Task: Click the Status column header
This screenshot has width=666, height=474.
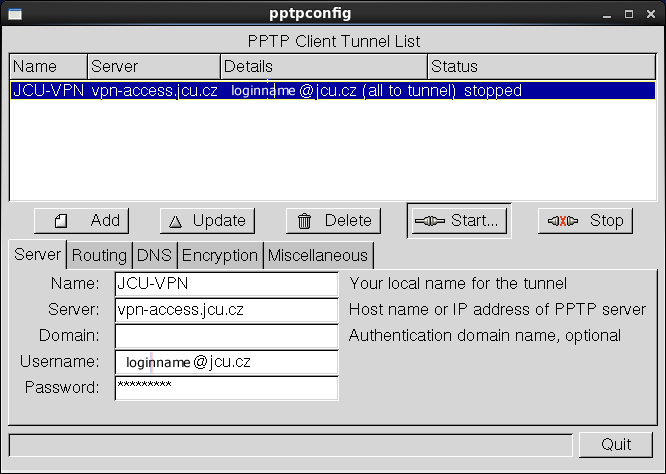Action: click(x=542, y=66)
